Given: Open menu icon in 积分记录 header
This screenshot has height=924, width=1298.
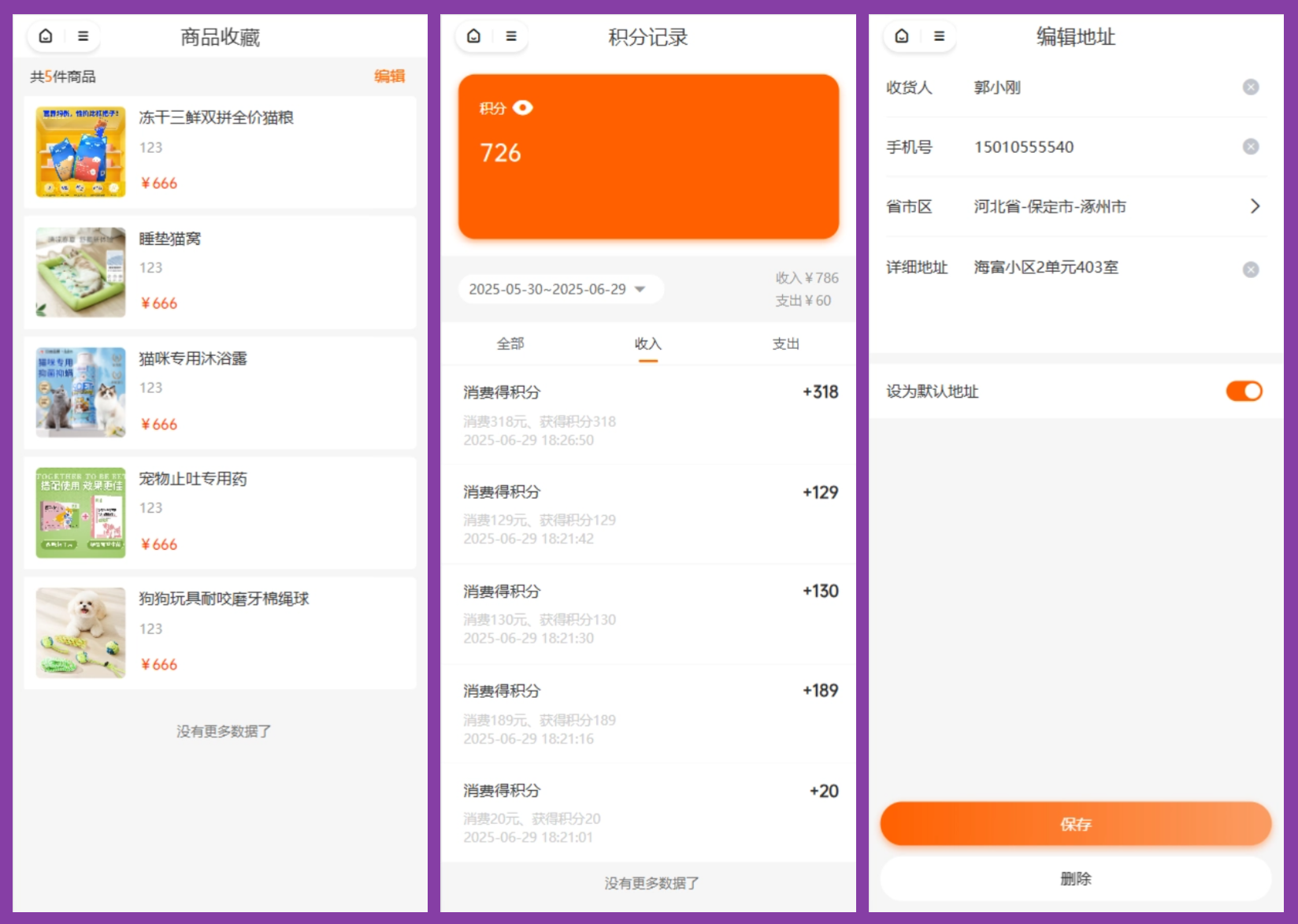Looking at the screenshot, I should [511, 36].
